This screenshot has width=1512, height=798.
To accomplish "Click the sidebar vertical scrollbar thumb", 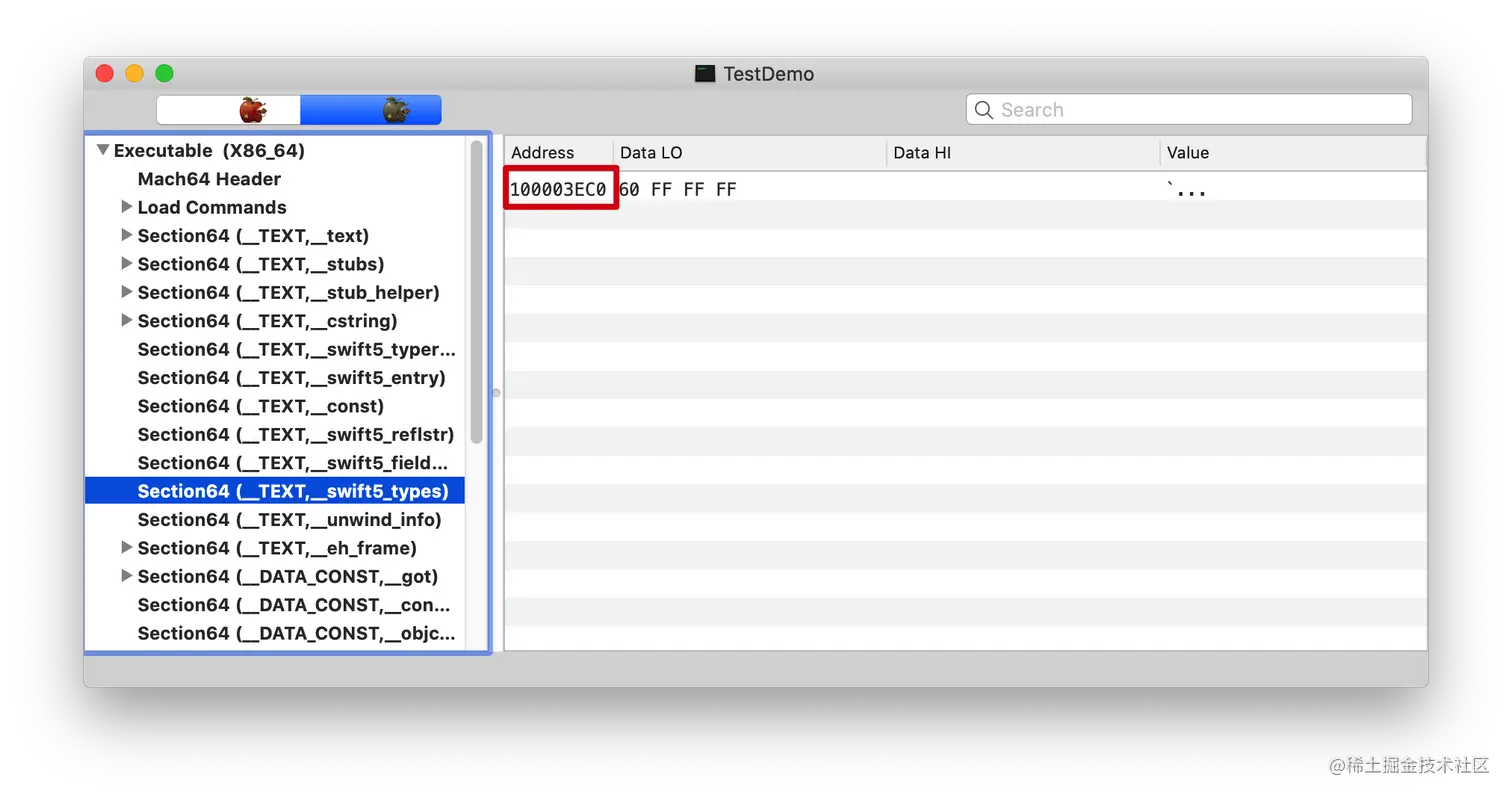I will [477, 292].
